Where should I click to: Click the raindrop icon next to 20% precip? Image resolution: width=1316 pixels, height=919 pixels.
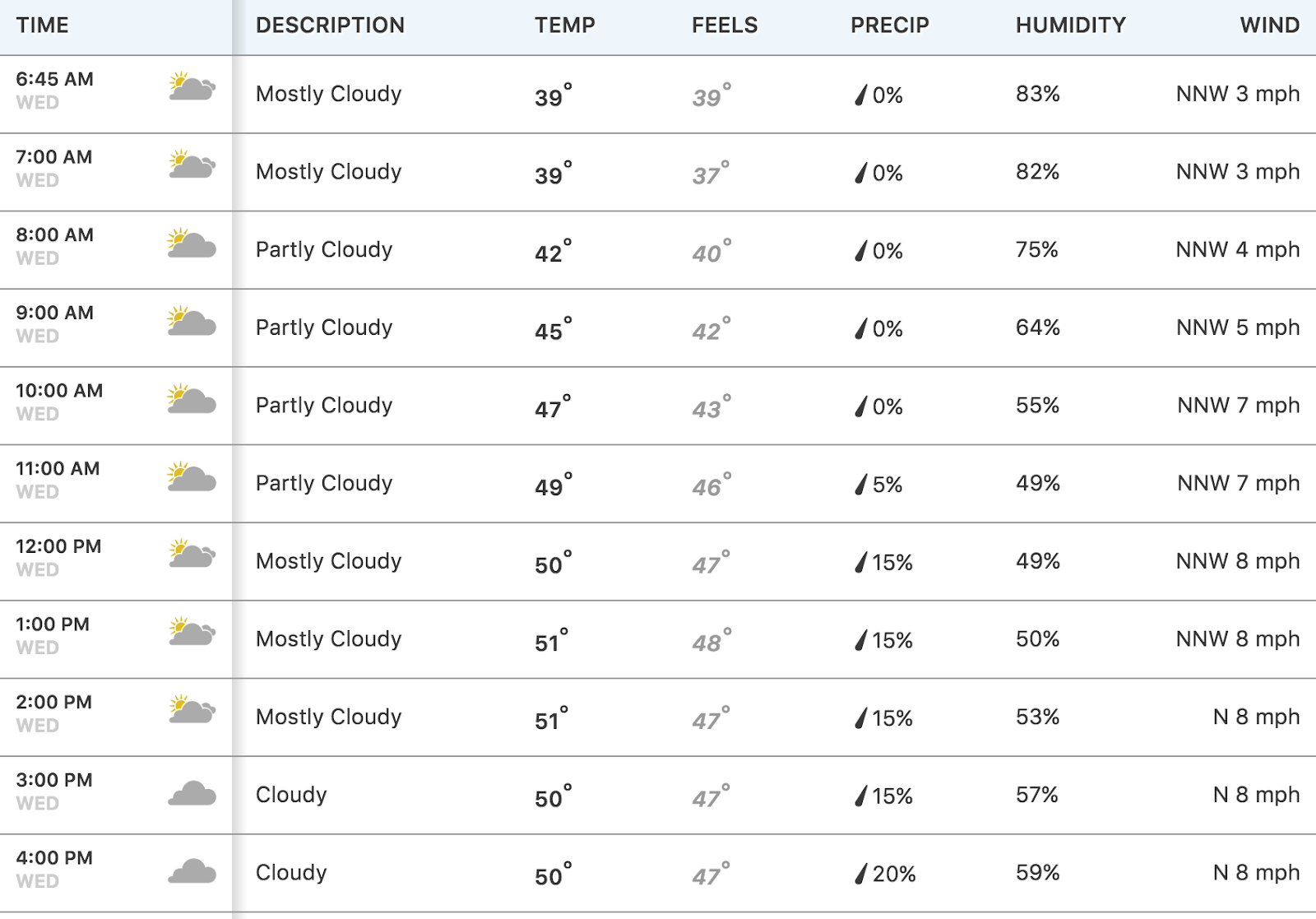pyautogui.click(x=860, y=874)
